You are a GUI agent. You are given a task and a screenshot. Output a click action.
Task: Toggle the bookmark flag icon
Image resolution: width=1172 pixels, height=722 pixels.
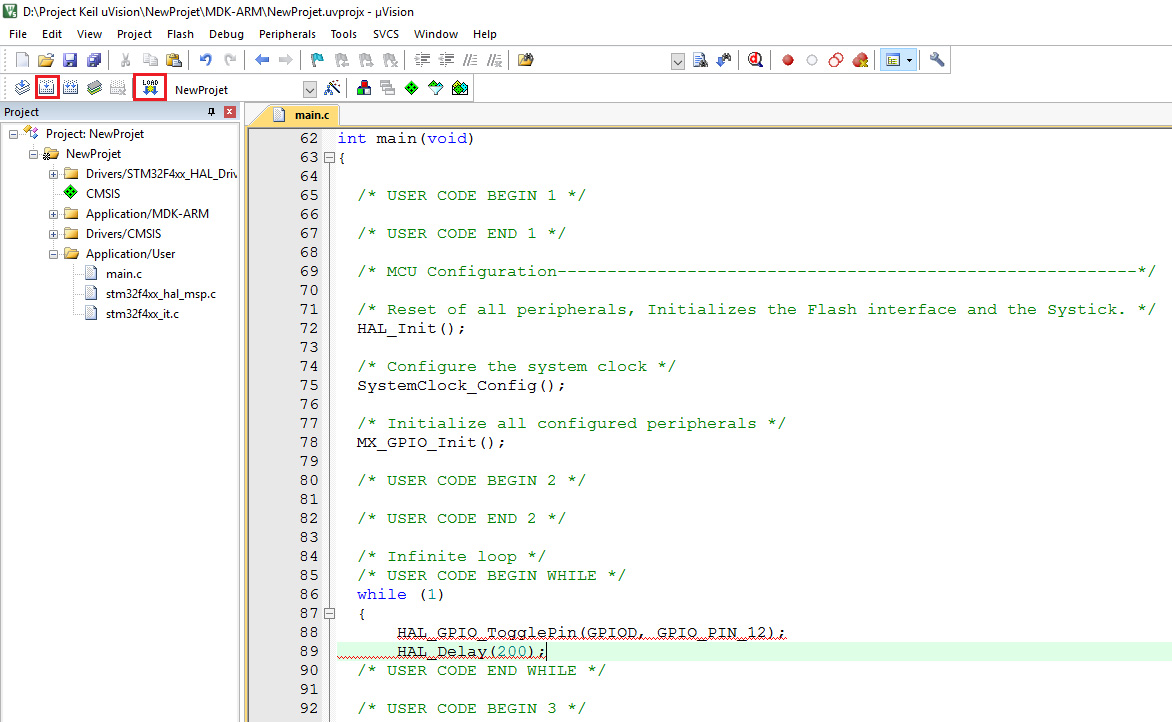tap(317, 60)
